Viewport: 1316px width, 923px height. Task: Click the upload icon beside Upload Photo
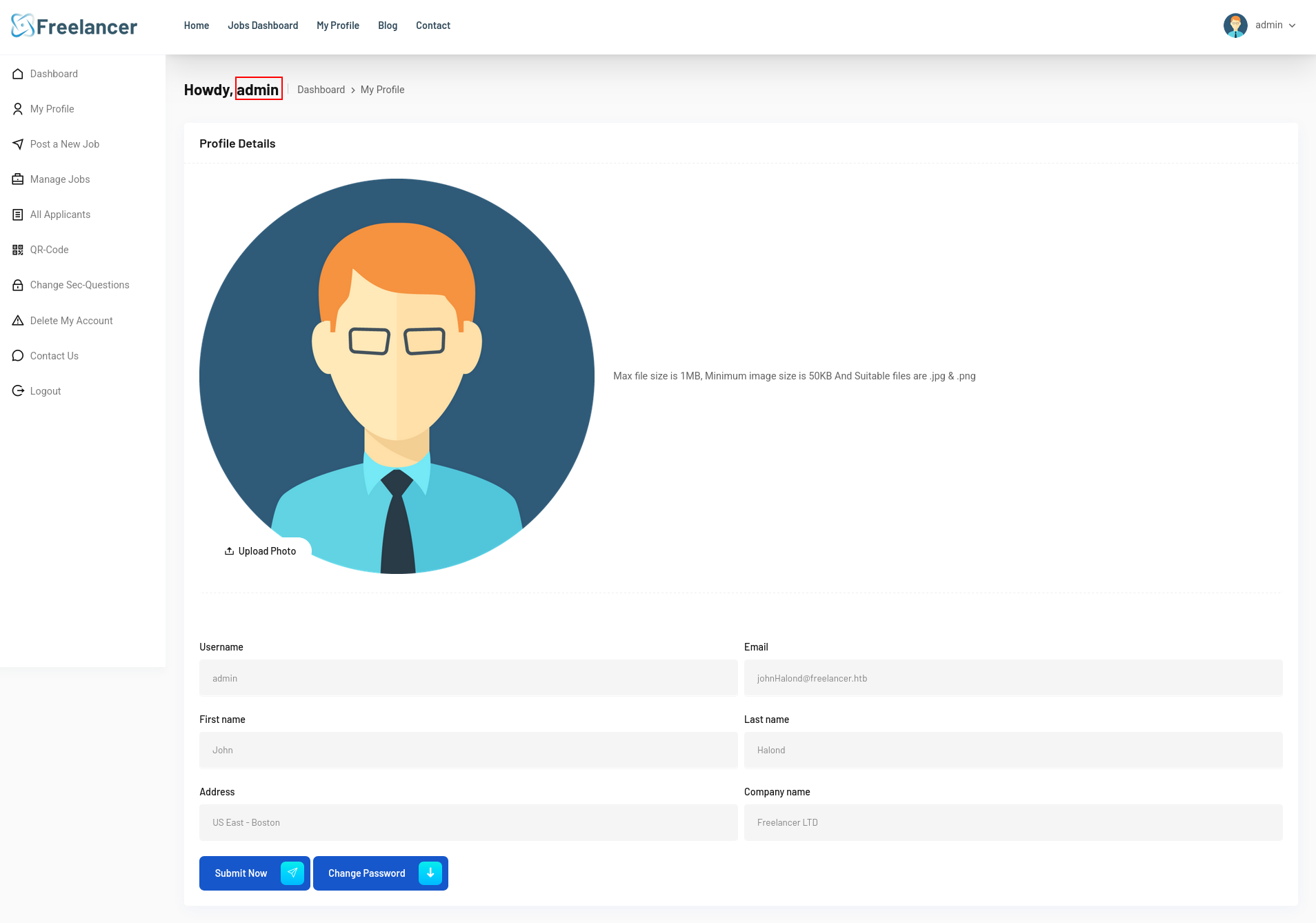[229, 551]
